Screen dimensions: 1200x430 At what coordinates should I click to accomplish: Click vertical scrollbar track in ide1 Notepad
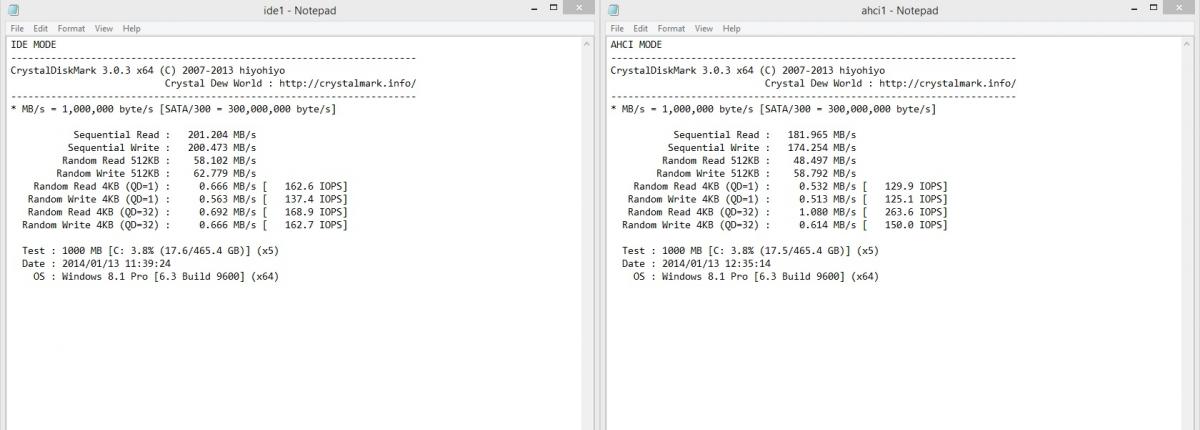pos(587,240)
